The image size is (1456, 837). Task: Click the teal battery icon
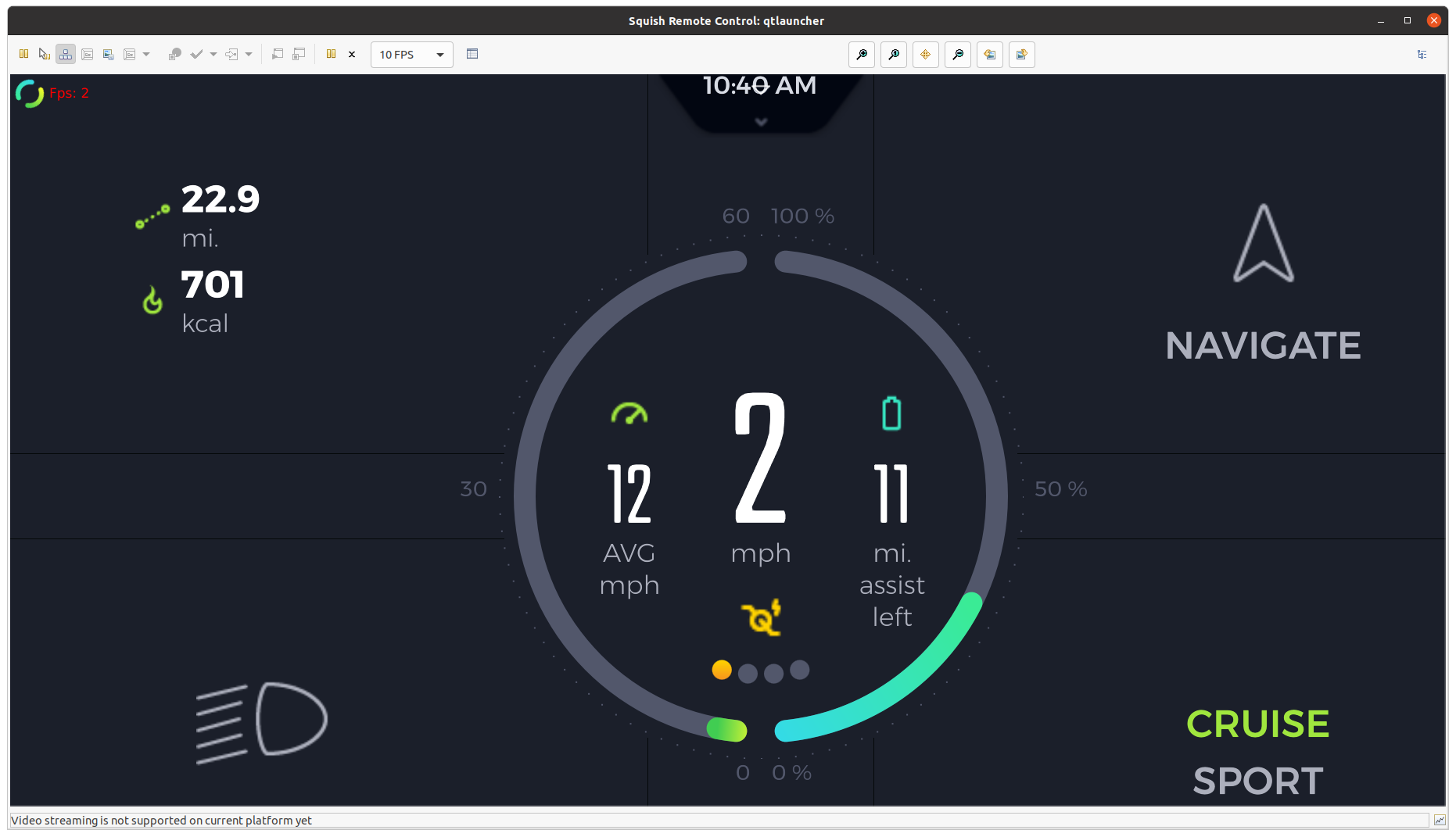point(891,413)
